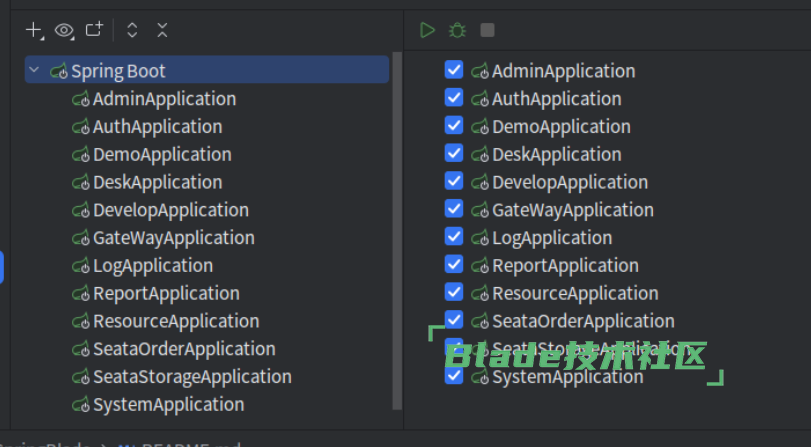This screenshot has height=447, width=811.
Task: Select the Spring Boot group row
Action: (x=207, y=69)
